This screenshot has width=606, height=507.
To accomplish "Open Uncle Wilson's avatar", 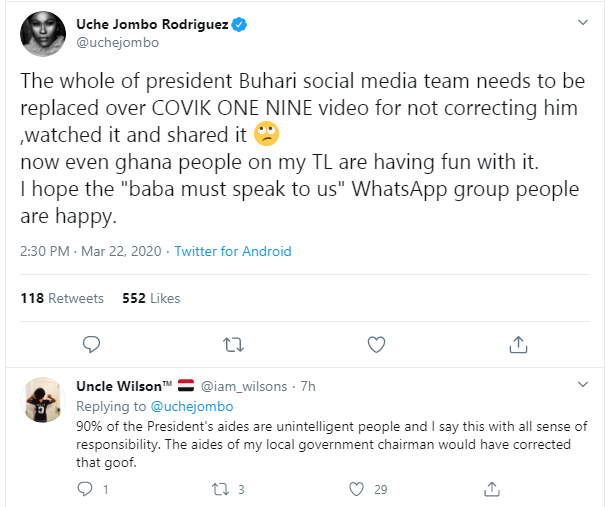I will (x=44, y=403).
